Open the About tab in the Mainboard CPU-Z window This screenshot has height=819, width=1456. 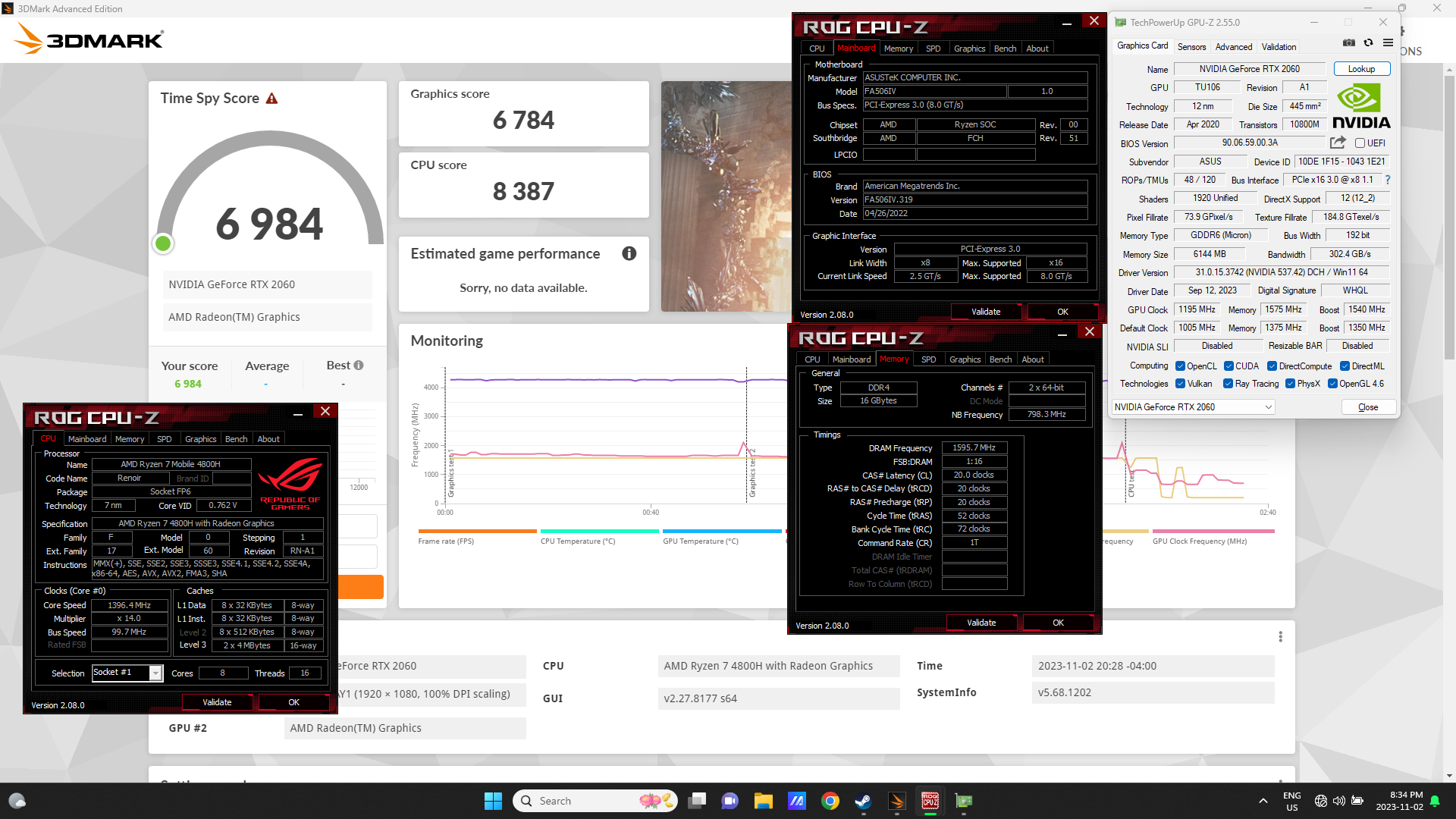1037,49
